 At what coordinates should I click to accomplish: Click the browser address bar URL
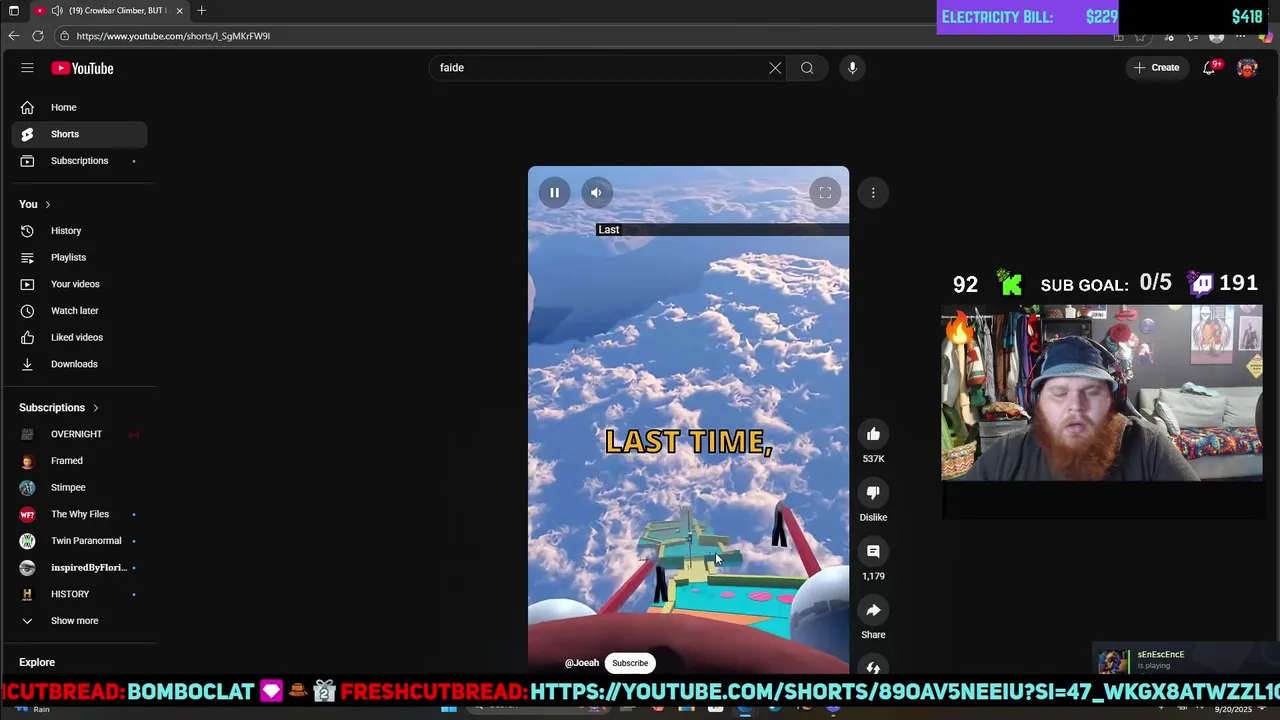tap(173, 36)
